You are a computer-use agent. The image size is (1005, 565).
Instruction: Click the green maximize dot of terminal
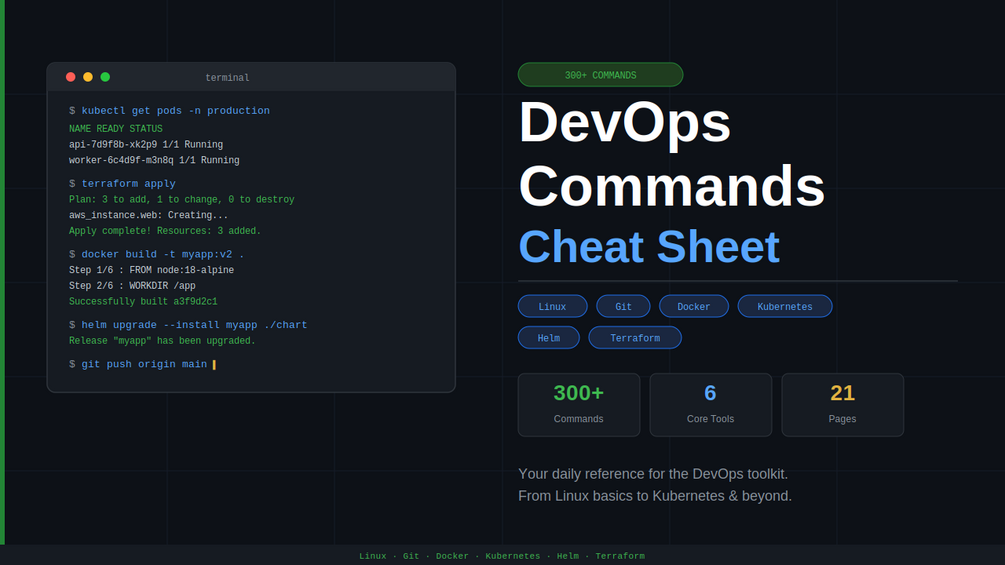(x=105, y=77)
